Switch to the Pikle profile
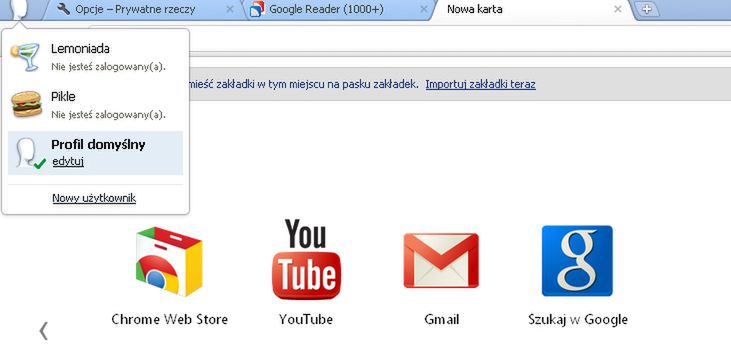 click(96, 105)
